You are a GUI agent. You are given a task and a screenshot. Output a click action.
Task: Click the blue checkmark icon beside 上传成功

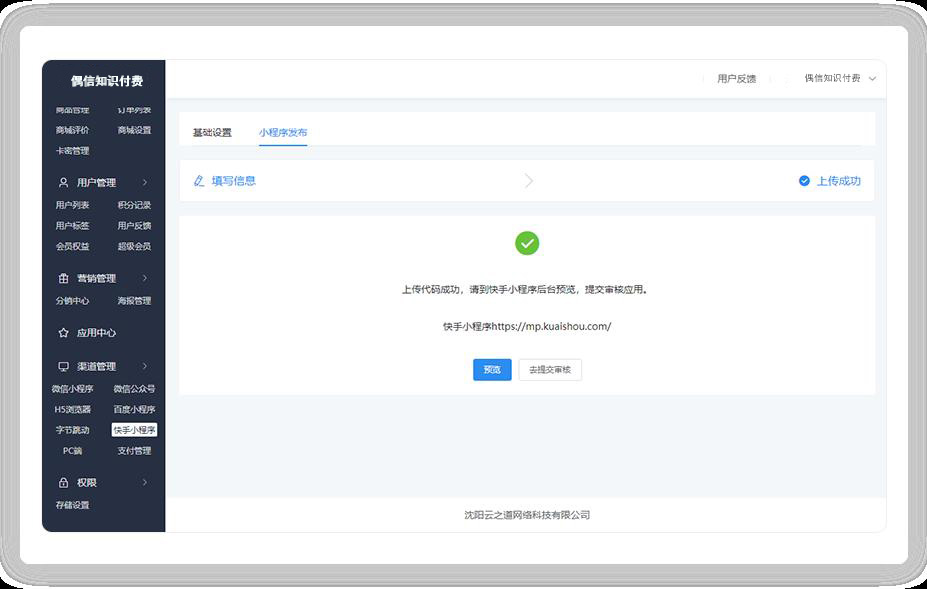(x=804, y=181)
